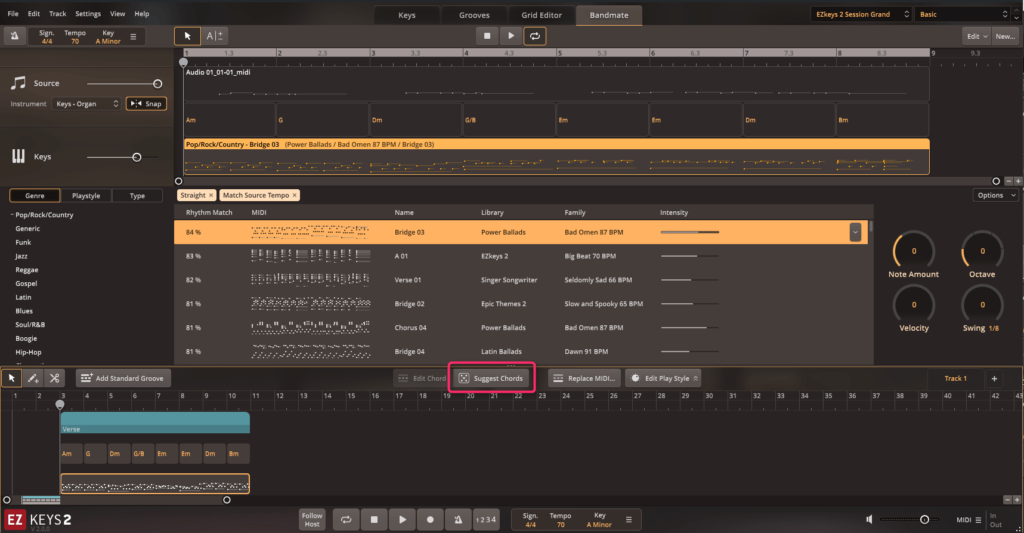
Task: Select the Verse song part block
Action: coord(155,423)
